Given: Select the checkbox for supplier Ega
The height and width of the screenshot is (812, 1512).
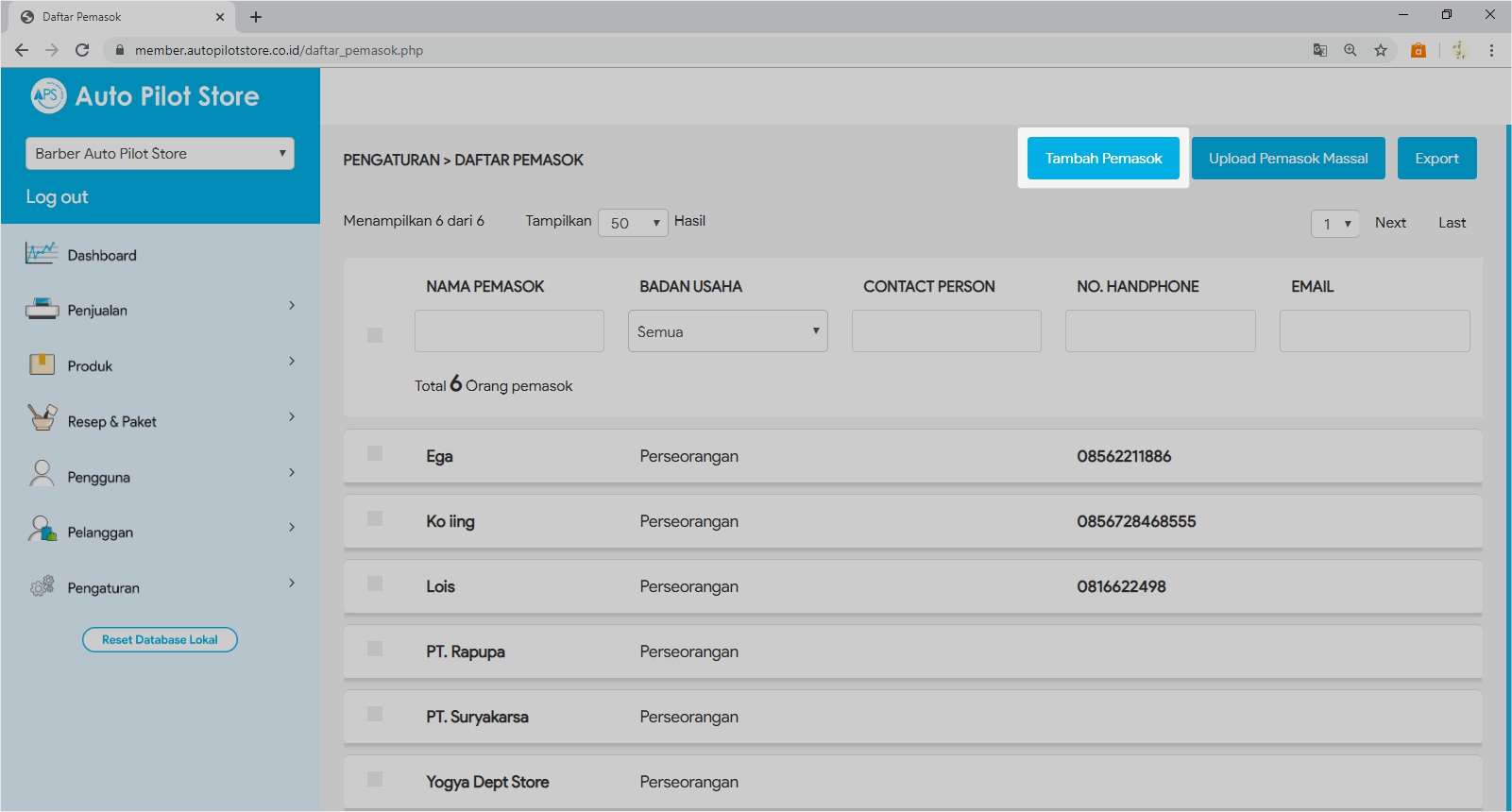Looking at the screenshot, I should click(x=375, y=454).
